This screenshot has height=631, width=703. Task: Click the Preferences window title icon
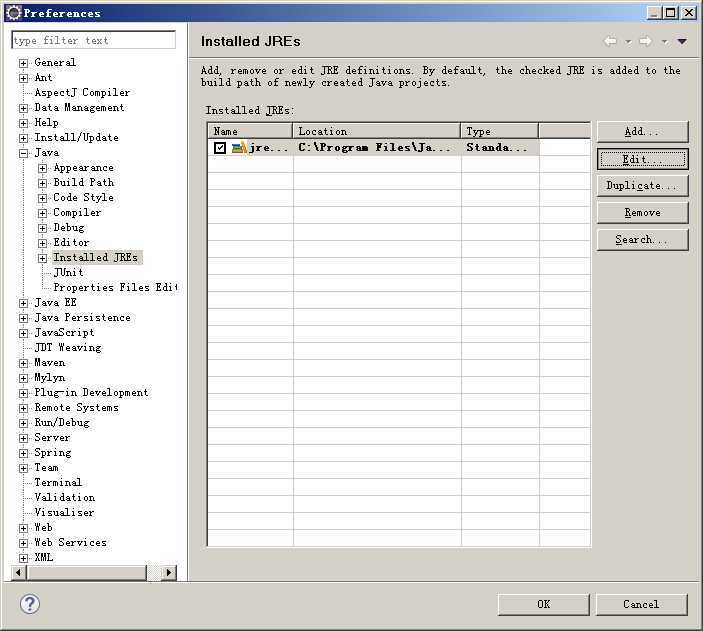coord(14,13)
